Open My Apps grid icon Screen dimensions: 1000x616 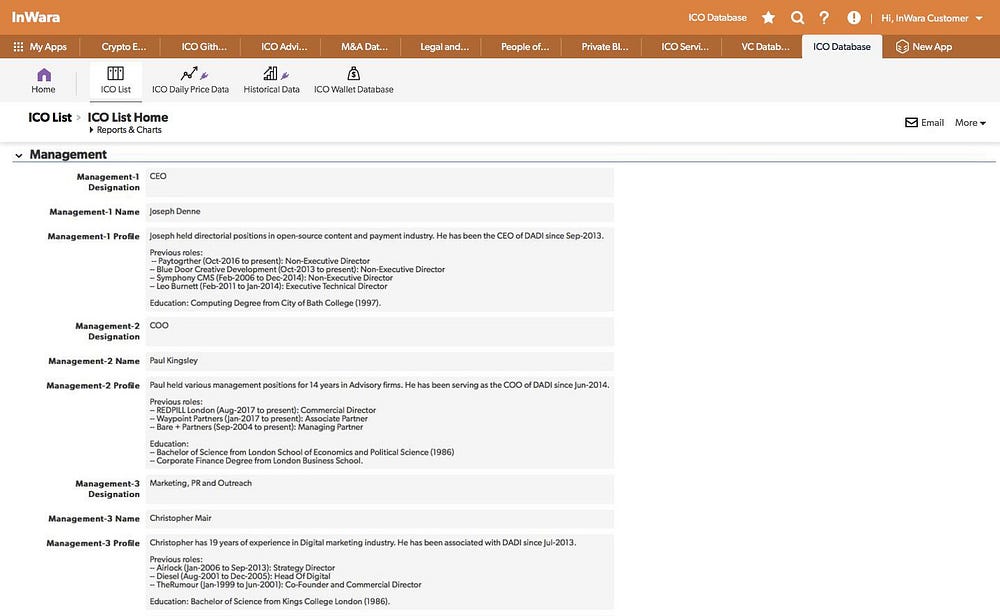(18, 47)
